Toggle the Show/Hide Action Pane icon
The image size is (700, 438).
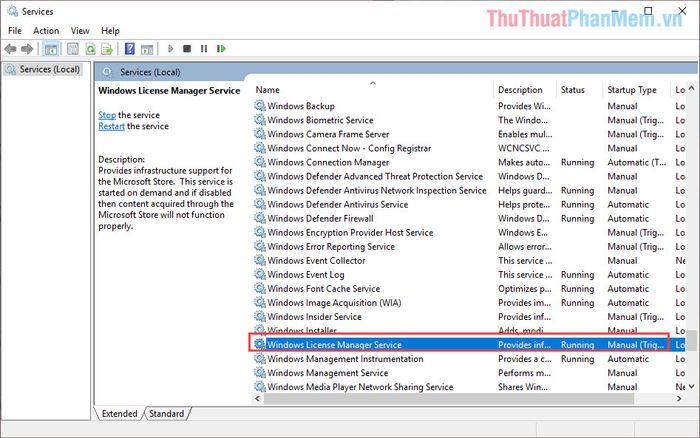point(147,49)
